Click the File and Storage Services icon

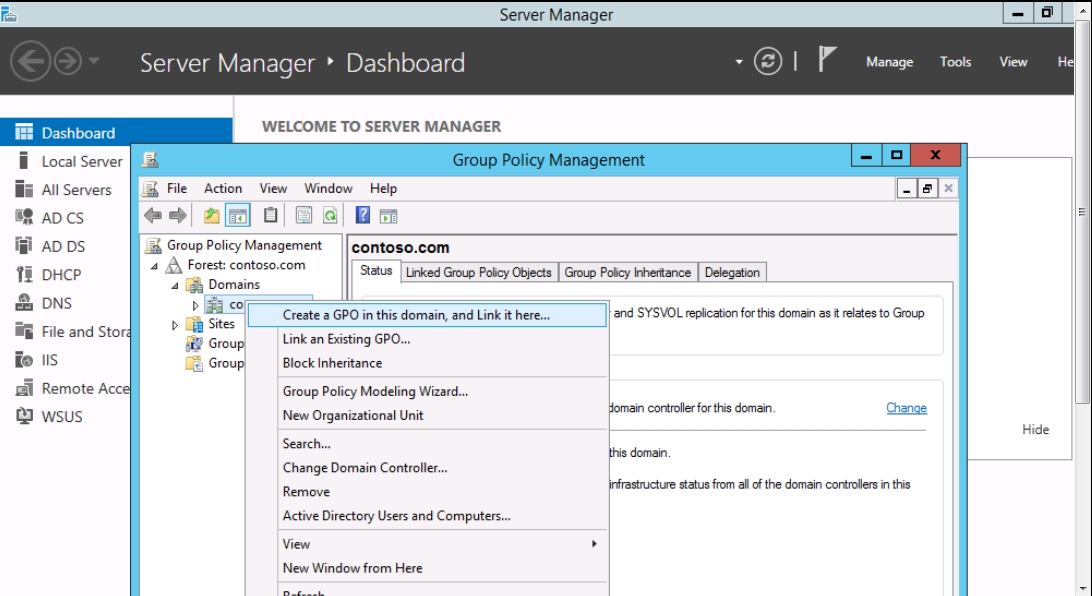coord(24,331)
